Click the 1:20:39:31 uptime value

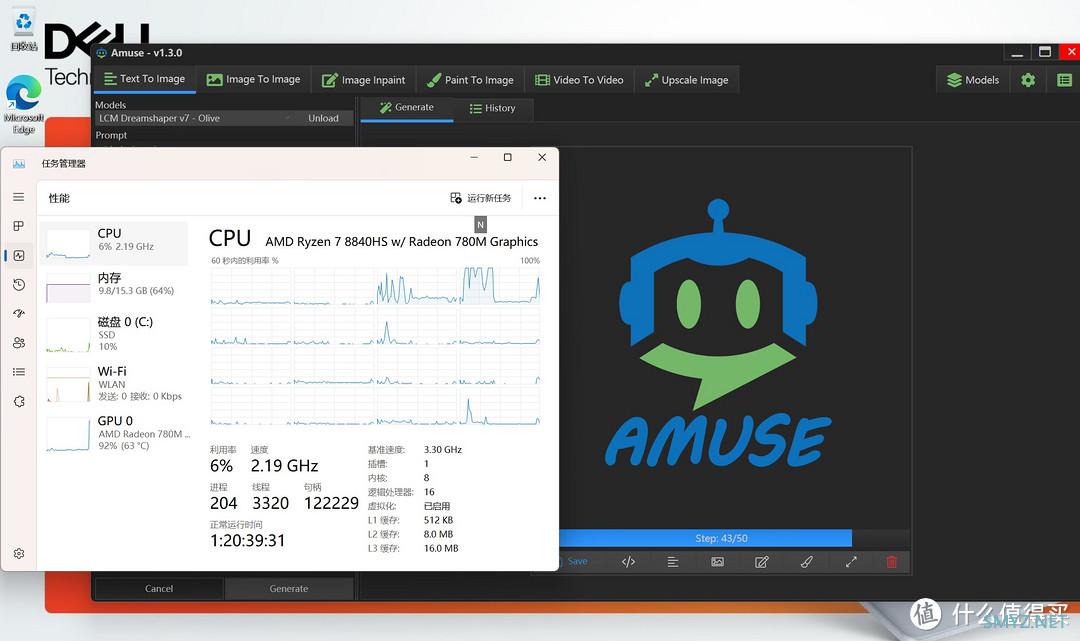[247, 540]
